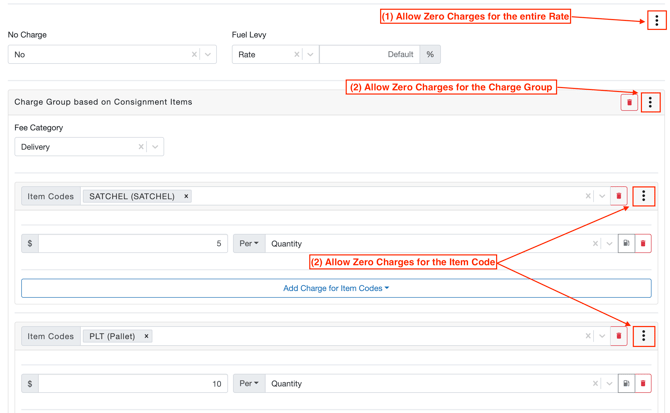670x413 pixels.
Task: Clear all codes in SATCHEL item codes field
Action: [x=588, y=196]
